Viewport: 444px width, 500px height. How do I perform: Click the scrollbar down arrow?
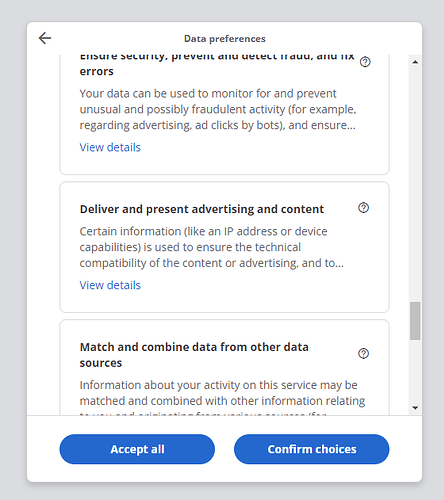415,408
